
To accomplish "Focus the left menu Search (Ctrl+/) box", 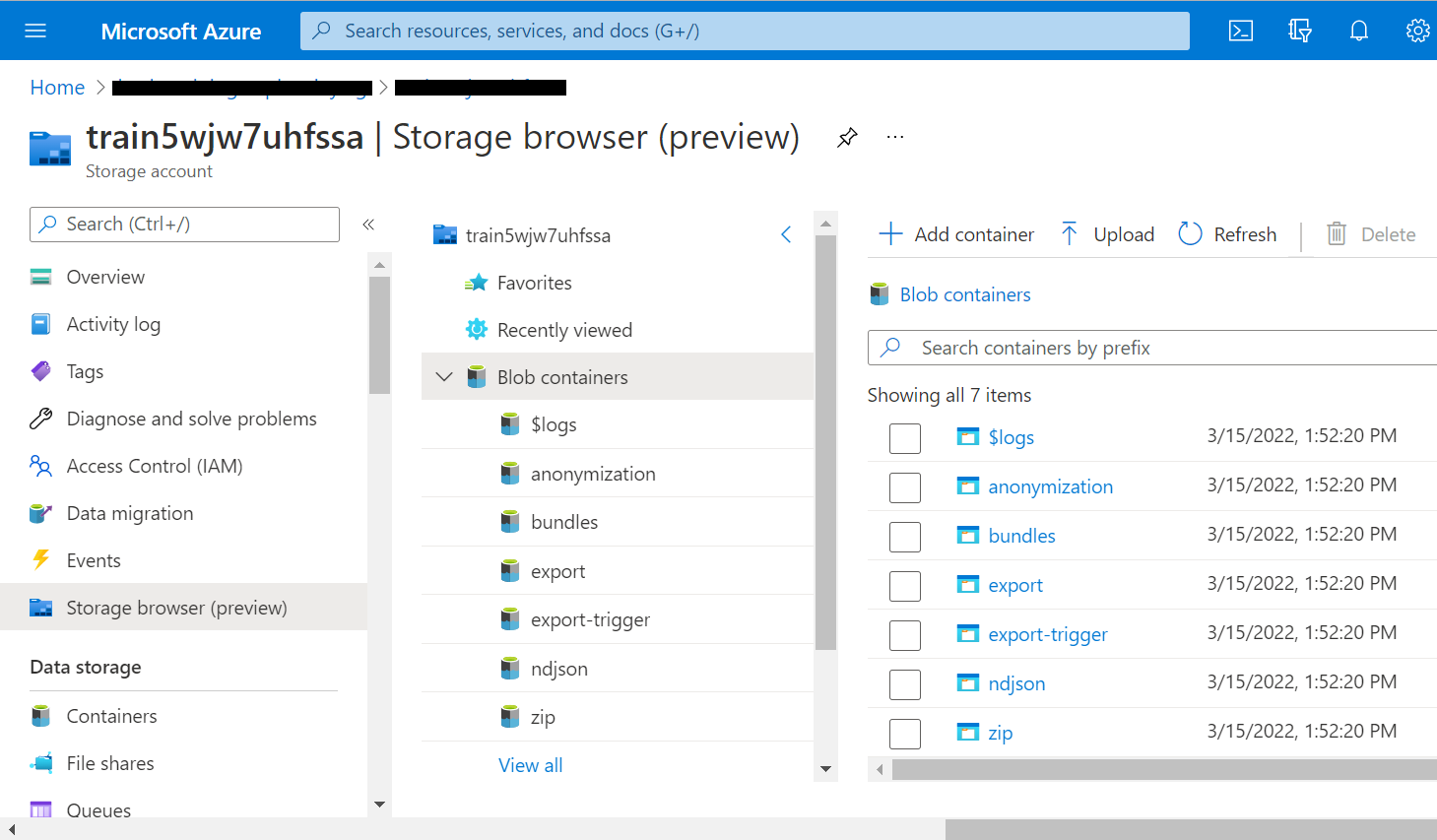I will [x=184, y=225].
